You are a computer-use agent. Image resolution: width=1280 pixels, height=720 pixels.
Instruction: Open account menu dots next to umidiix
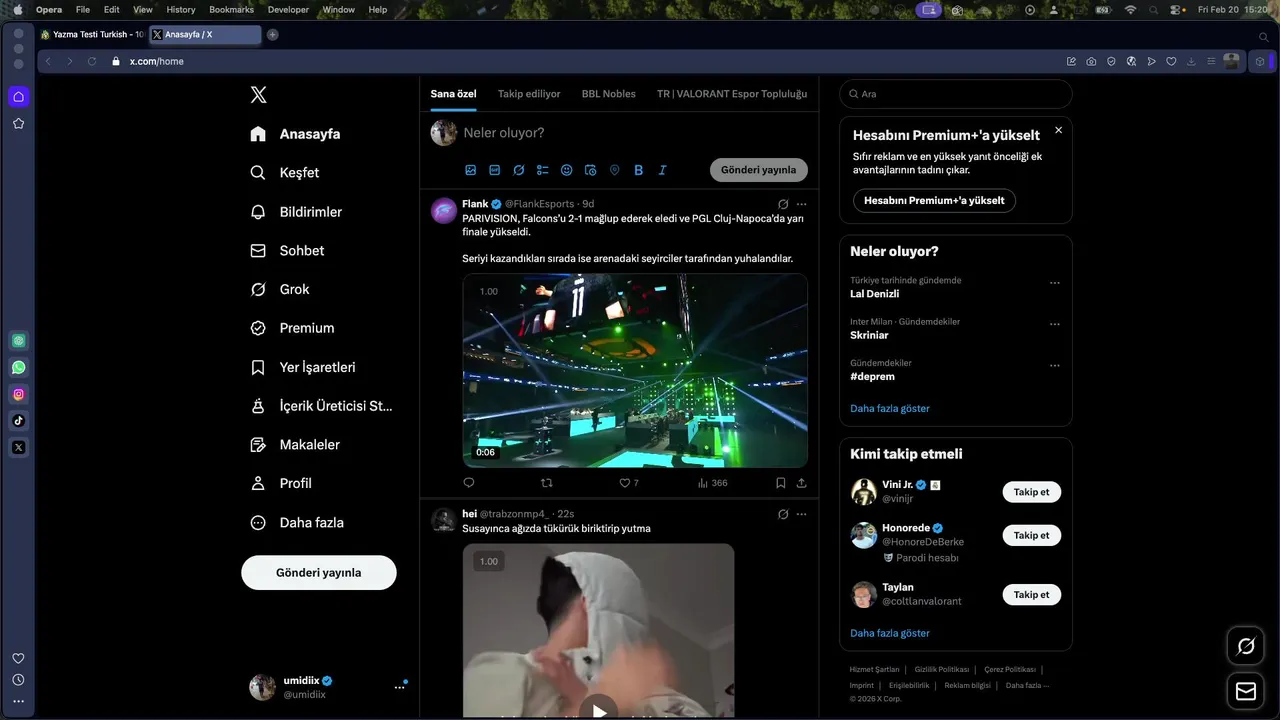pos(399,687)
